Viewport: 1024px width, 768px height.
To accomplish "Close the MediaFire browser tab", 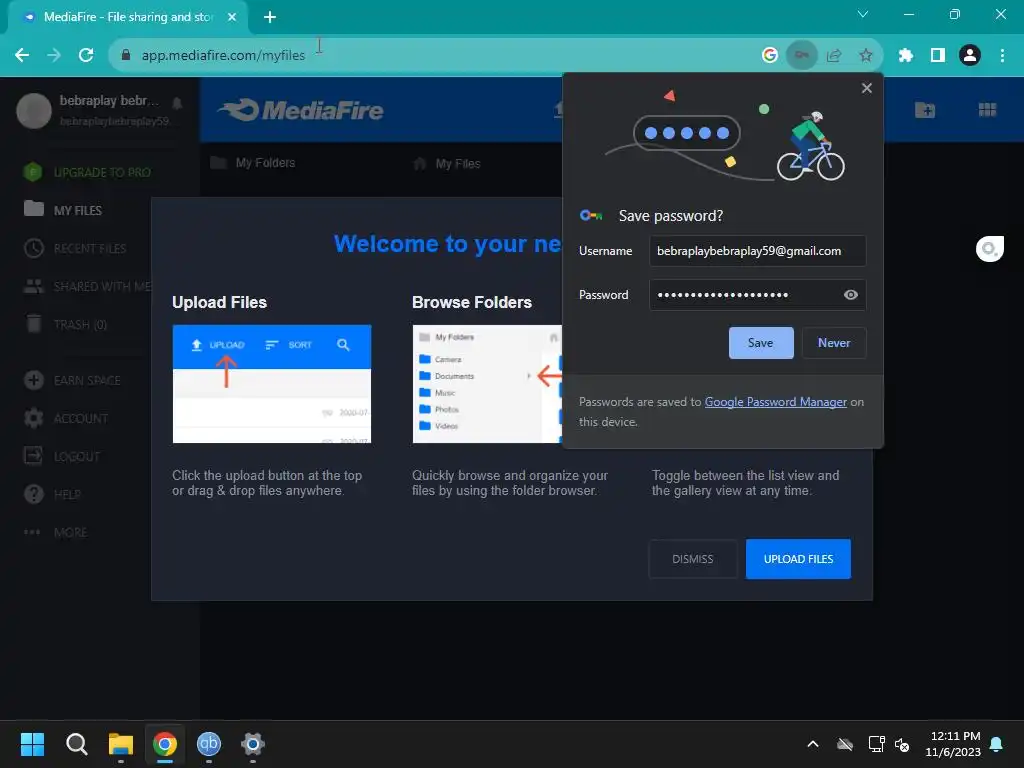I will tap(232, 17).
